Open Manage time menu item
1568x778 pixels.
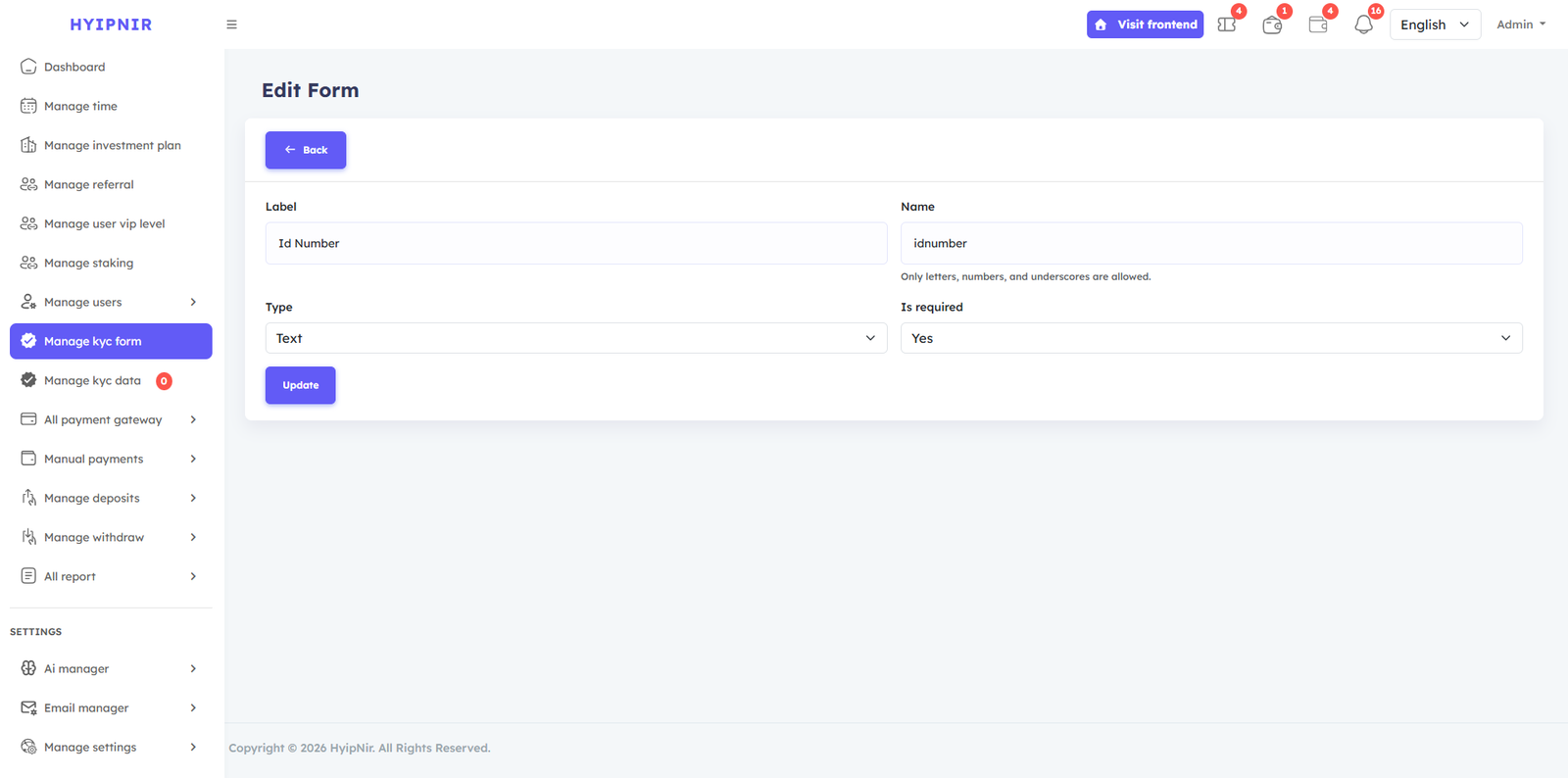point(111,106)
